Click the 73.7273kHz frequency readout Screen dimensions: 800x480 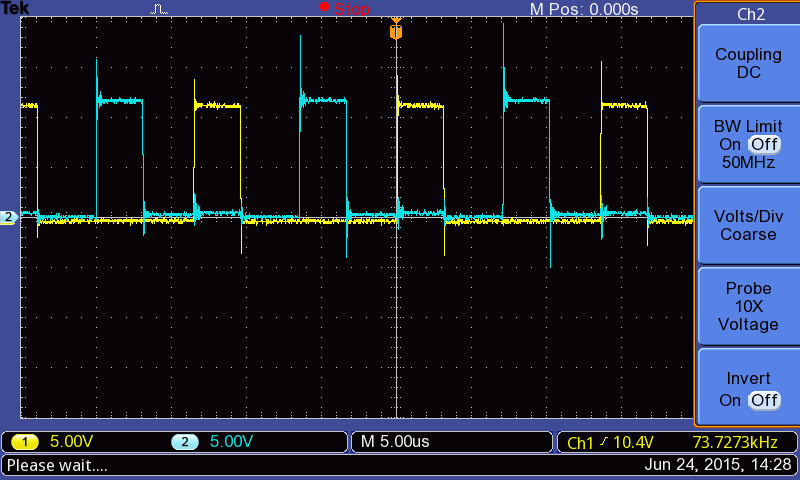point(735,442)
